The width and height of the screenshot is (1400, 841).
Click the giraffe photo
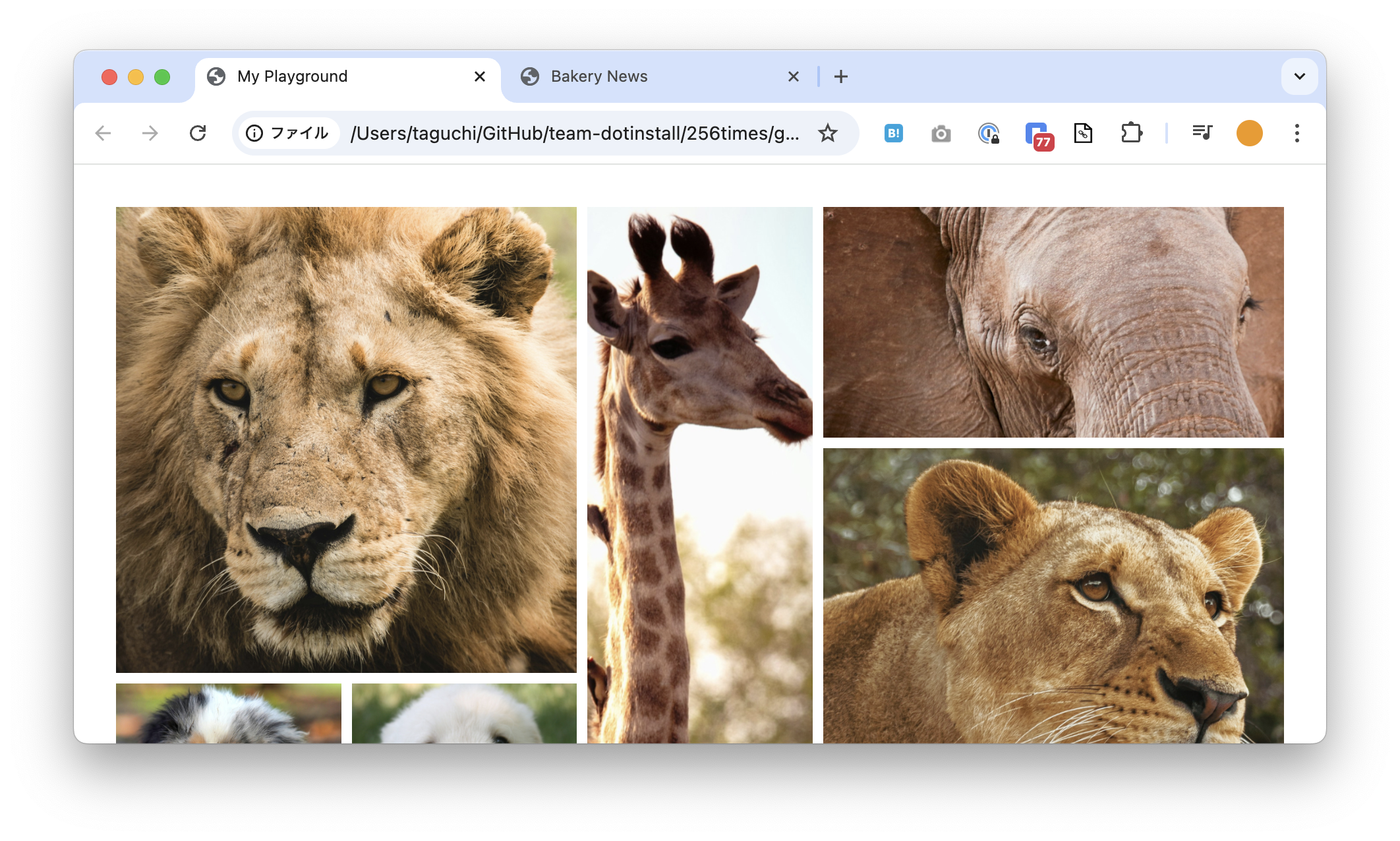pos(699,475)
